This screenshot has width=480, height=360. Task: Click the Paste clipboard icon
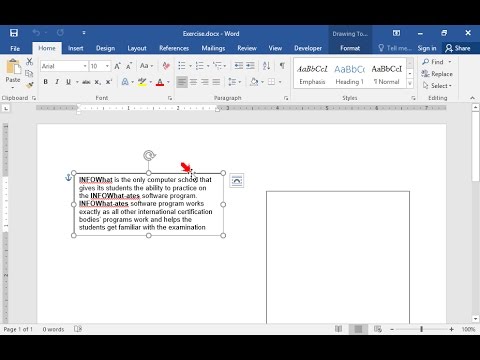(x=13, y=67)
